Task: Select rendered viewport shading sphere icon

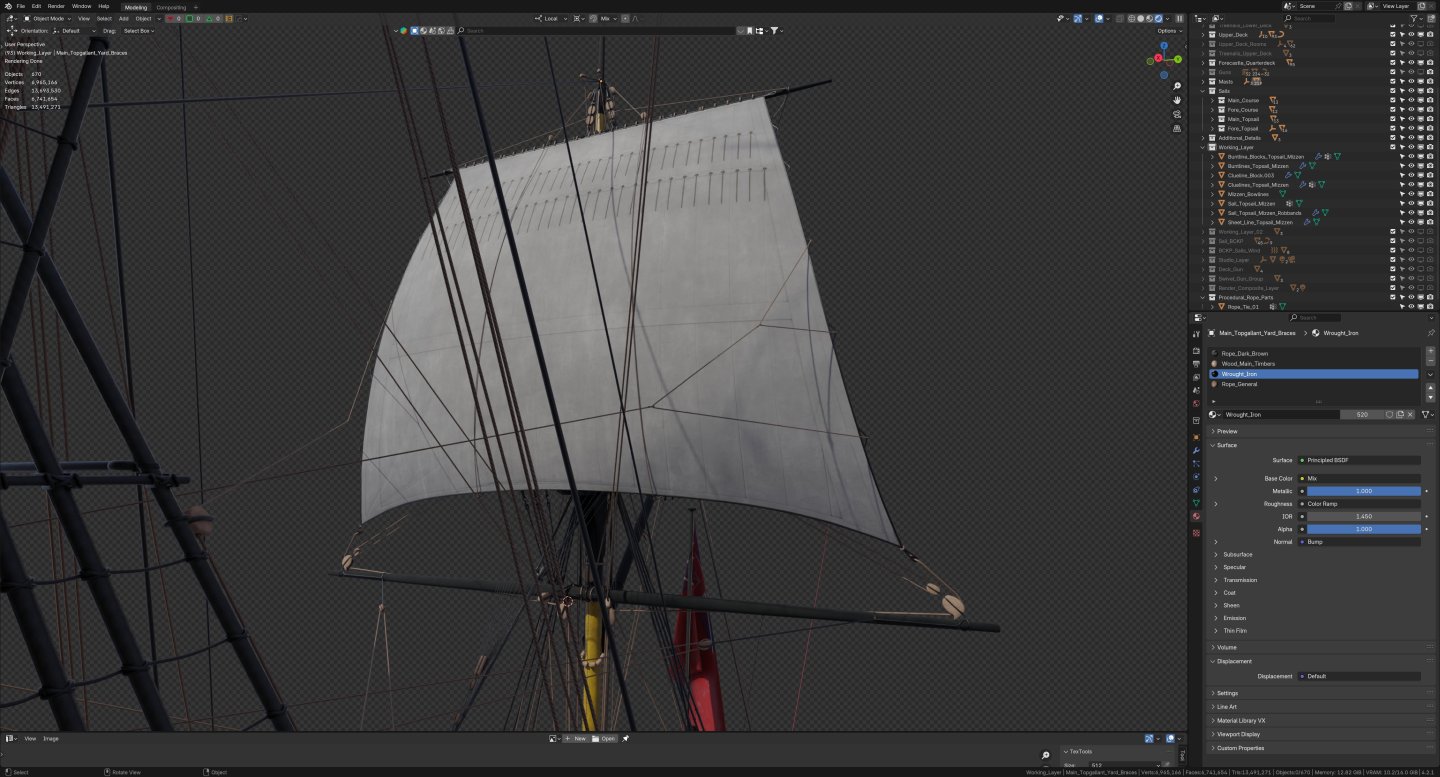Action: tap(1159, 18)
